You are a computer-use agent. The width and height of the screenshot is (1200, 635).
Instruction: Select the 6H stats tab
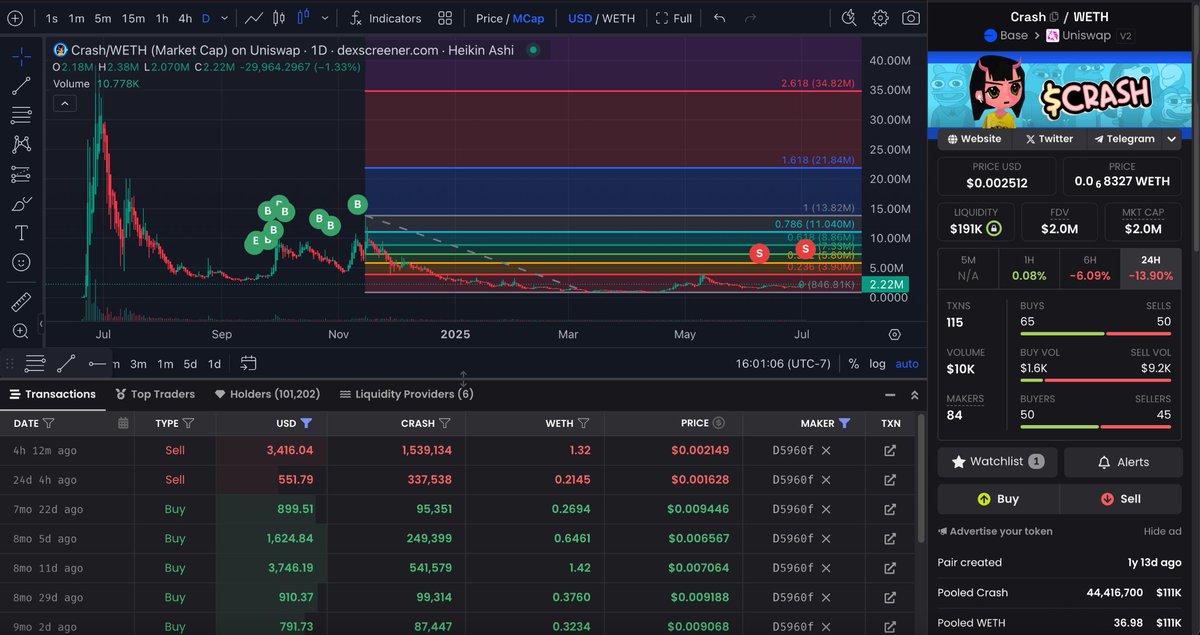click(x=1090, y=268)
